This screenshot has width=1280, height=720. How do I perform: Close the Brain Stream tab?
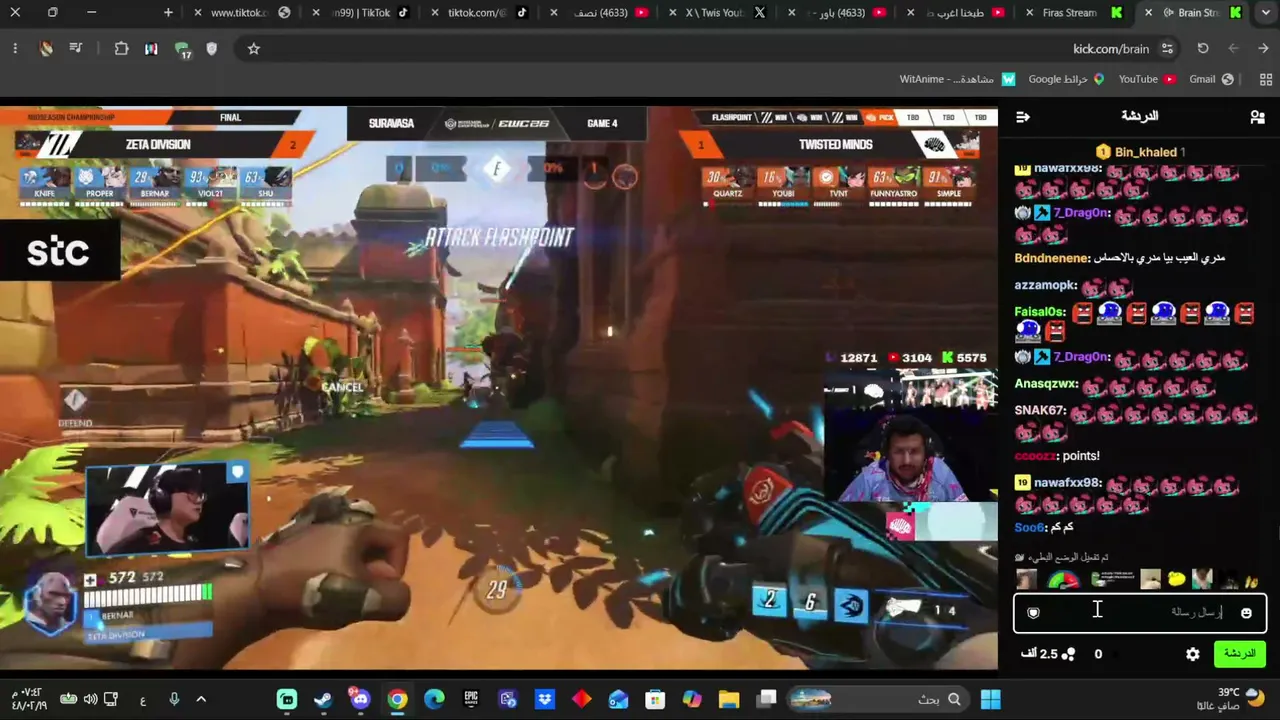click(1148, 13)
